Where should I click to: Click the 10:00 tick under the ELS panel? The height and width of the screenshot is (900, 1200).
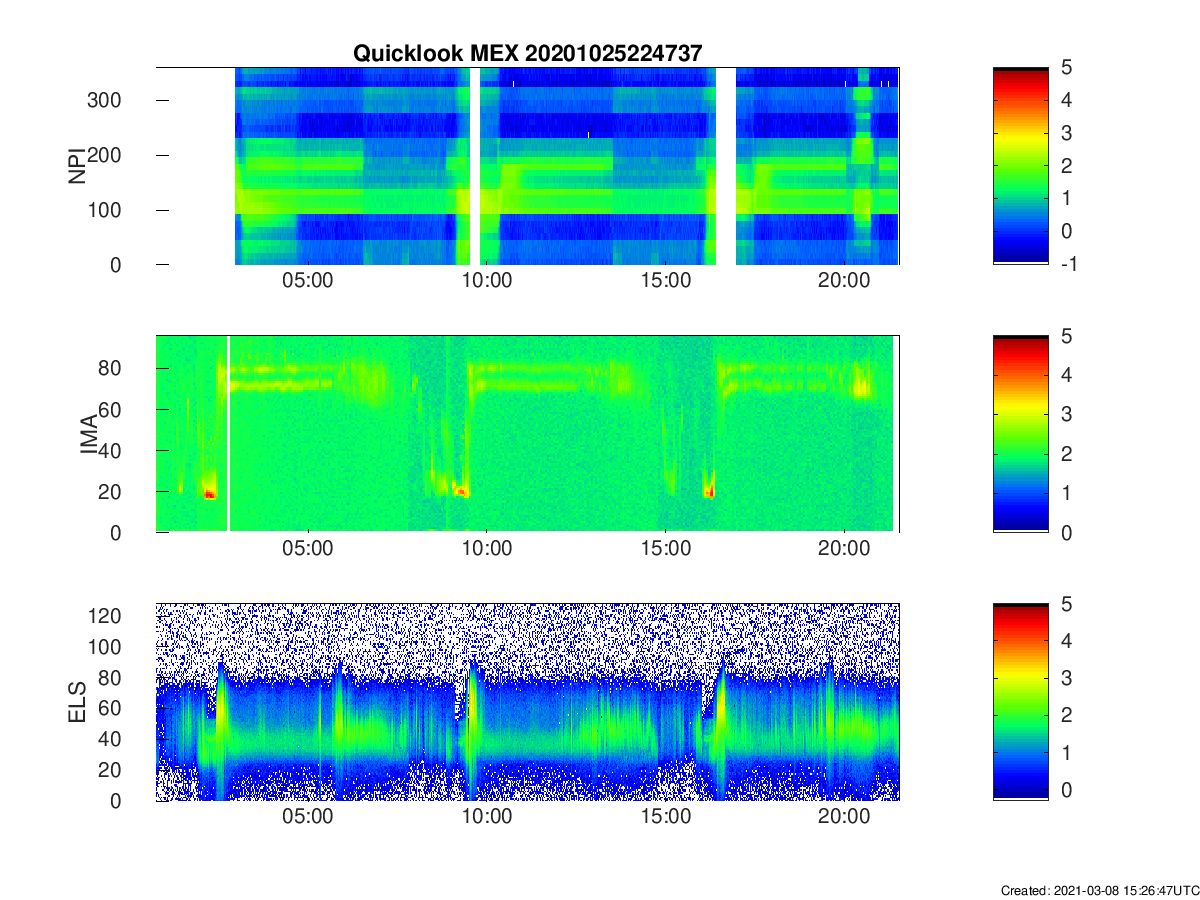pyautogui.click(x=486, y=817)
